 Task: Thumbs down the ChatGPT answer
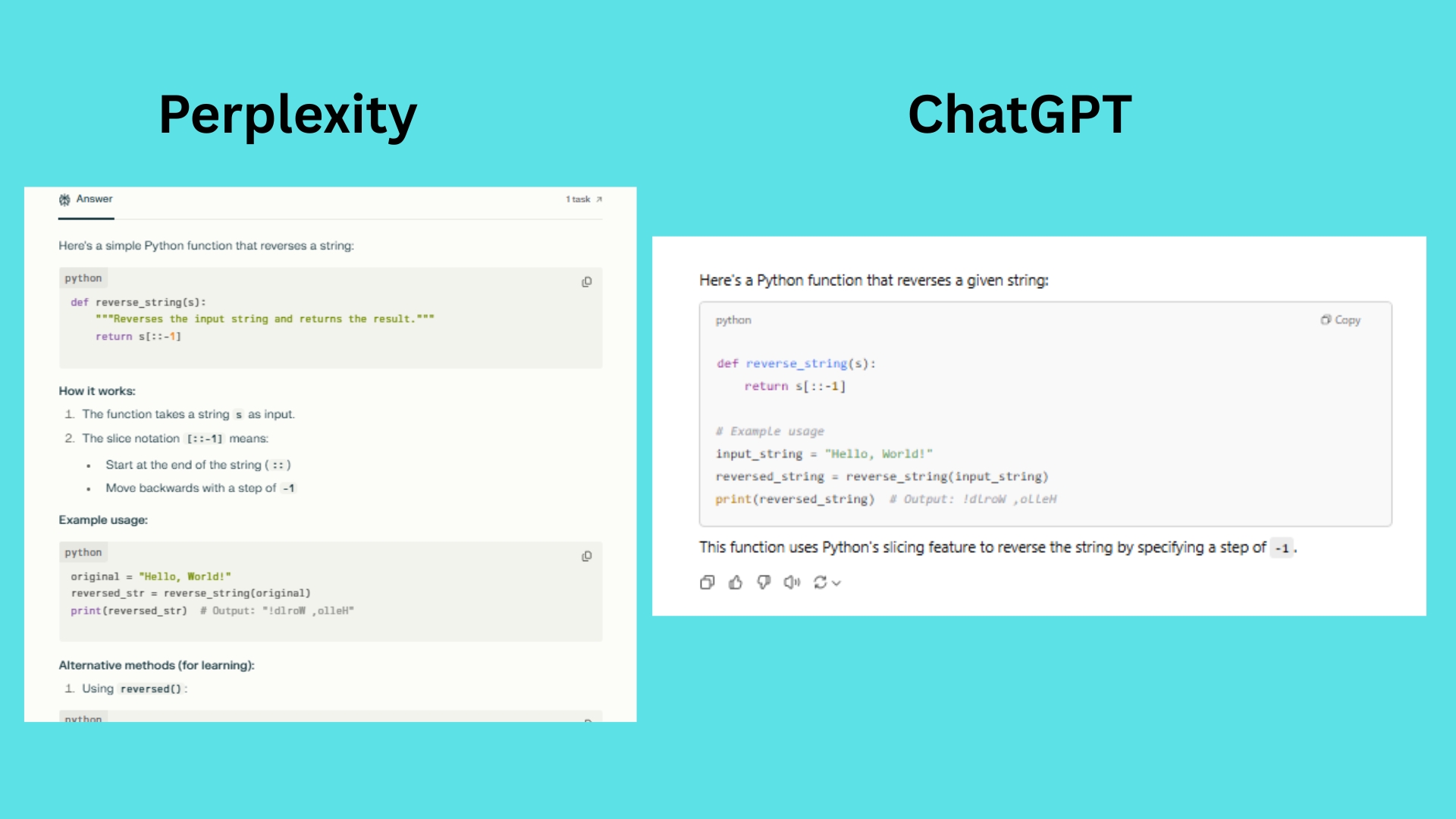pos(764,582)
